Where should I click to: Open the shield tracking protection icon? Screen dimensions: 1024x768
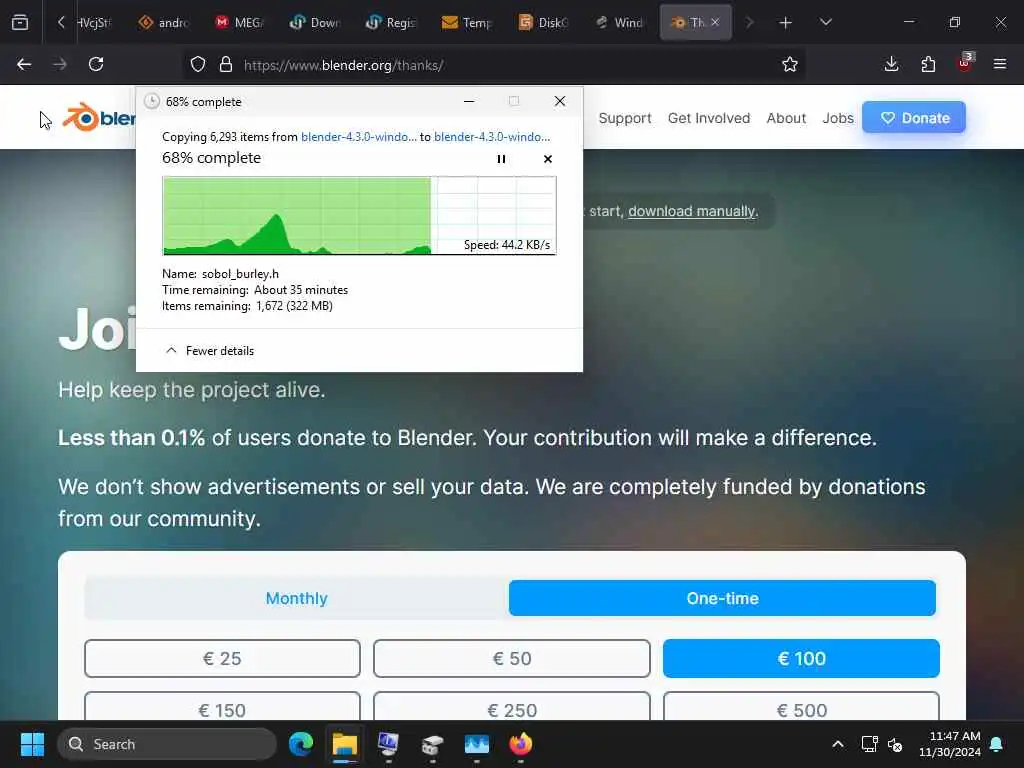pos(198,64)
